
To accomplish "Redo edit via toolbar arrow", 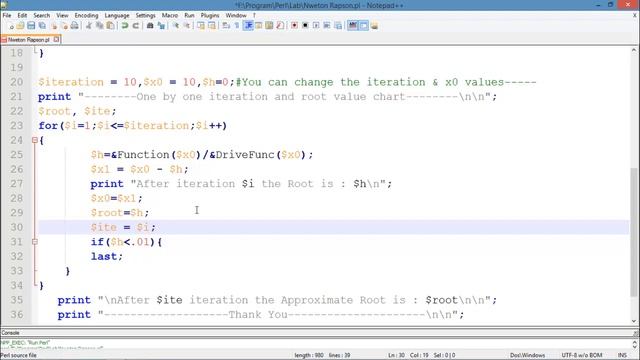I will tap(136, 26).
